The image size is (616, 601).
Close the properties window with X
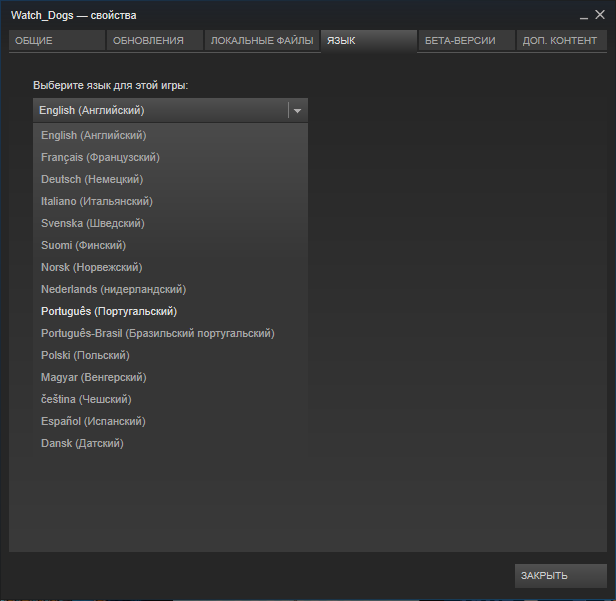click(x=600, y=15)
